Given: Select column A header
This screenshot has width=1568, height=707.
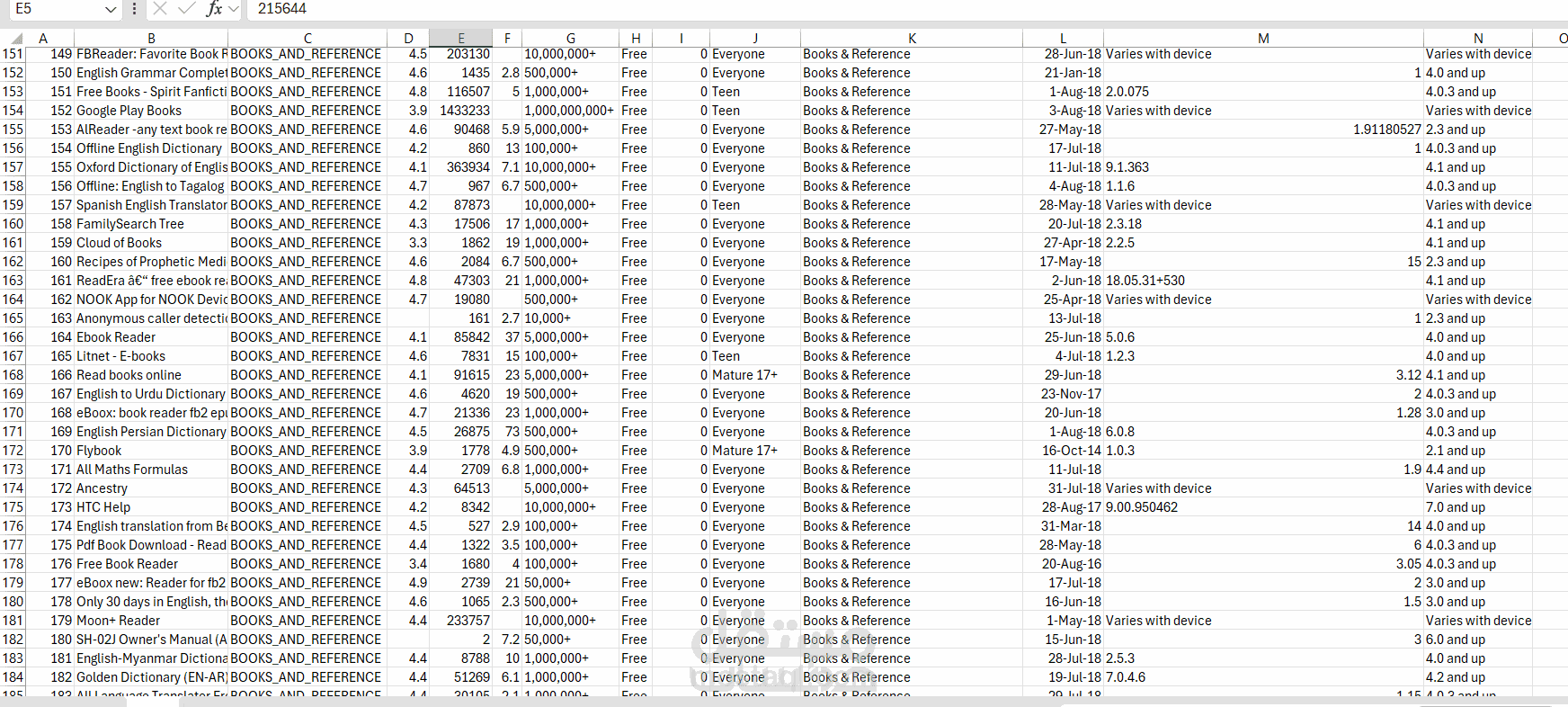Looking at the screenshot, I should 42,39.
